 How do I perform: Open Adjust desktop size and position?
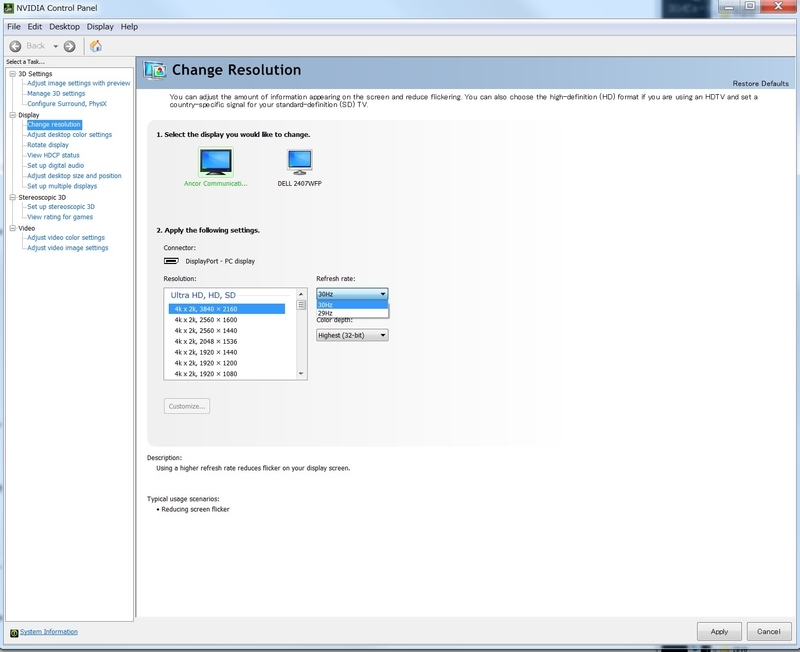(x=74, y=175)
